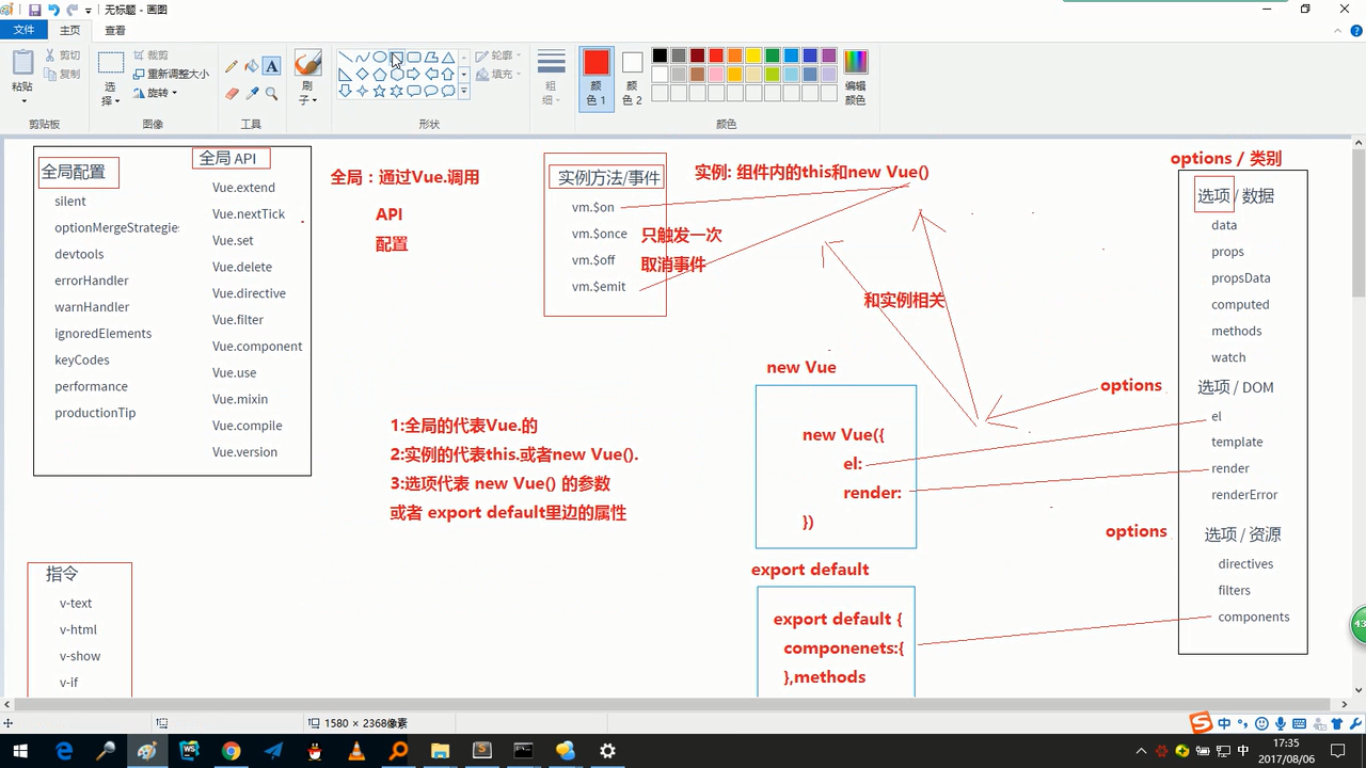
Task: Select the Text tool
Action: [272, 66]
